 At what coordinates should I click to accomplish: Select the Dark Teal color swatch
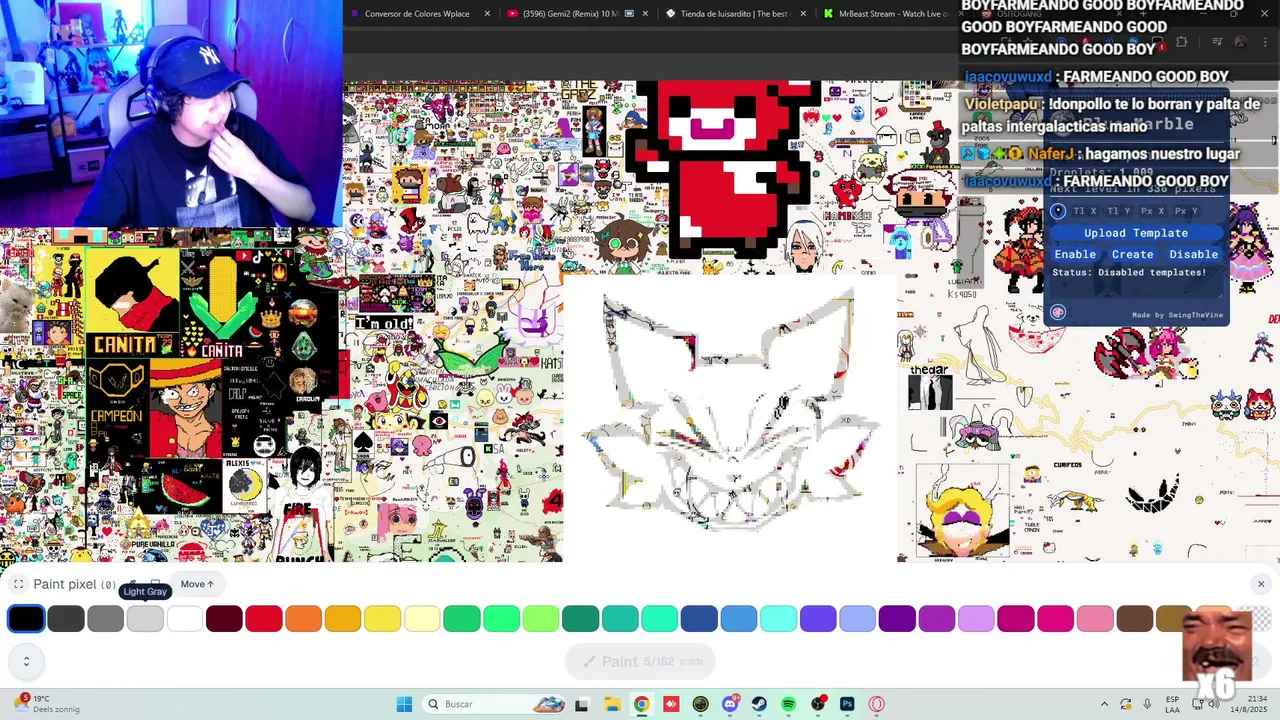pos(580,619)
